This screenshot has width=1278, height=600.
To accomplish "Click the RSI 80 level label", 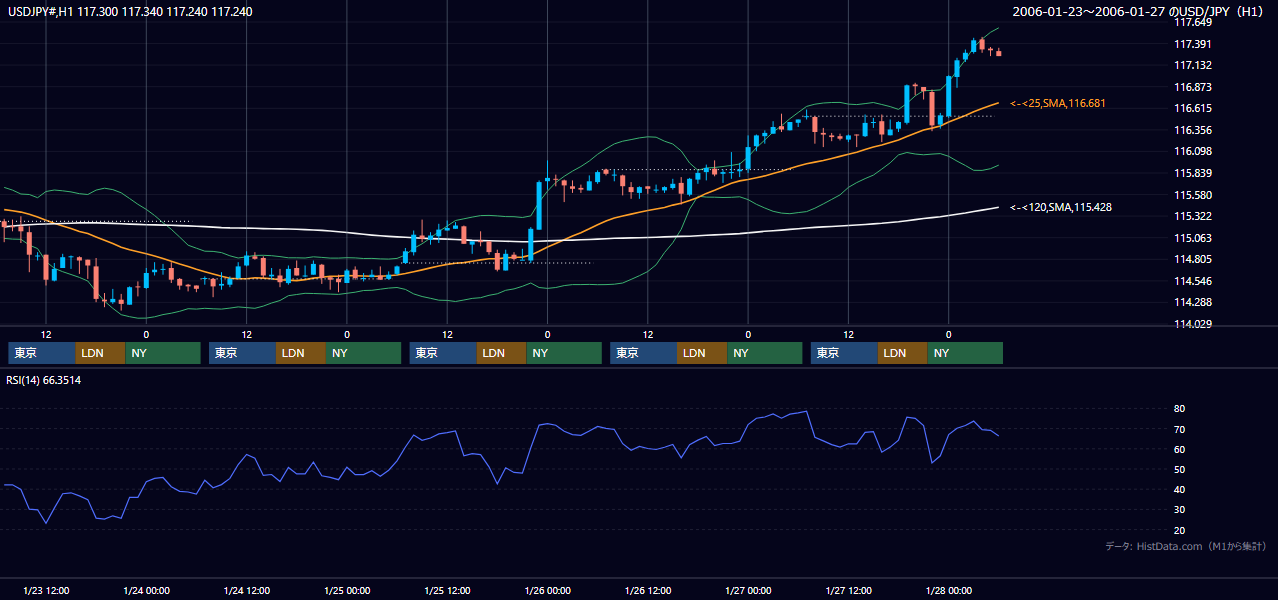I will [x=1180, y=409].
